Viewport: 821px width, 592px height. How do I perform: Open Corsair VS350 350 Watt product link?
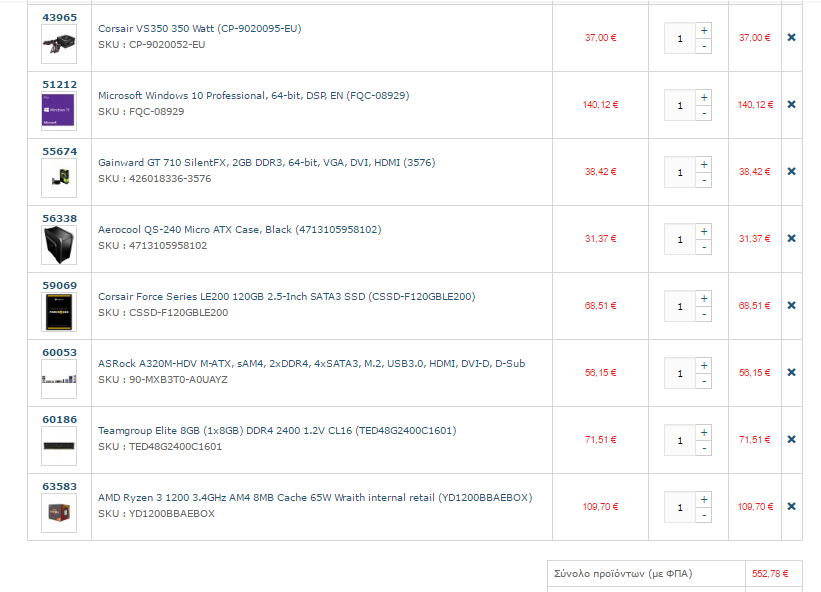pos(199,29)
